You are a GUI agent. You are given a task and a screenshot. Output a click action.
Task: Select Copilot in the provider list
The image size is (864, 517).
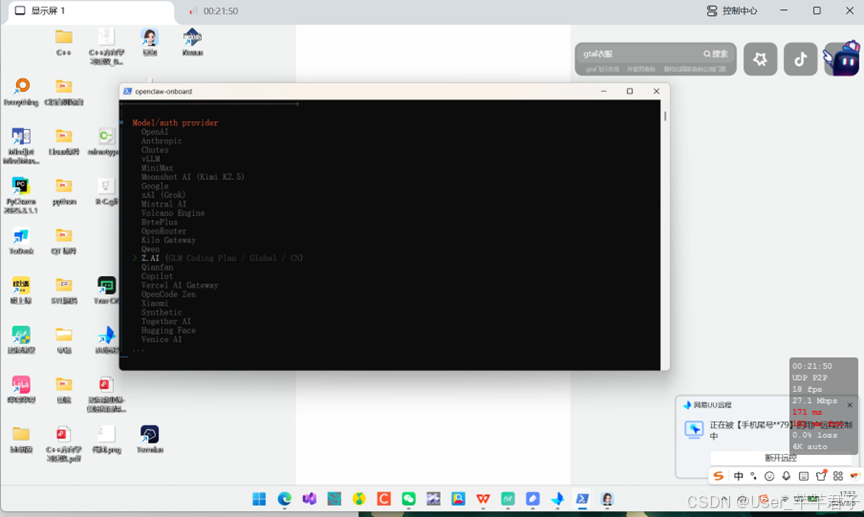[x=156, y=276]
